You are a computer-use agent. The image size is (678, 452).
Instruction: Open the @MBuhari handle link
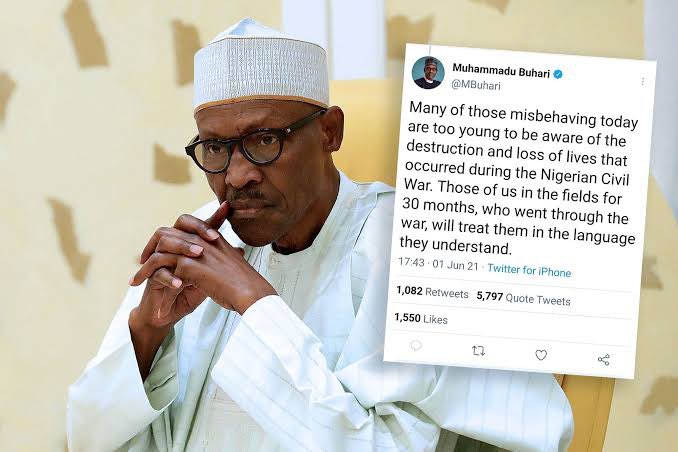click(x=476, y=84)
